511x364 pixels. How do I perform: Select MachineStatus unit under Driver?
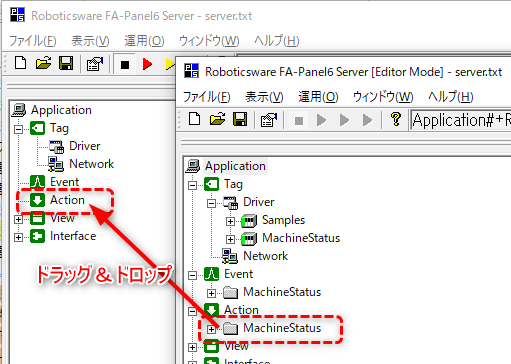point(301,238)
